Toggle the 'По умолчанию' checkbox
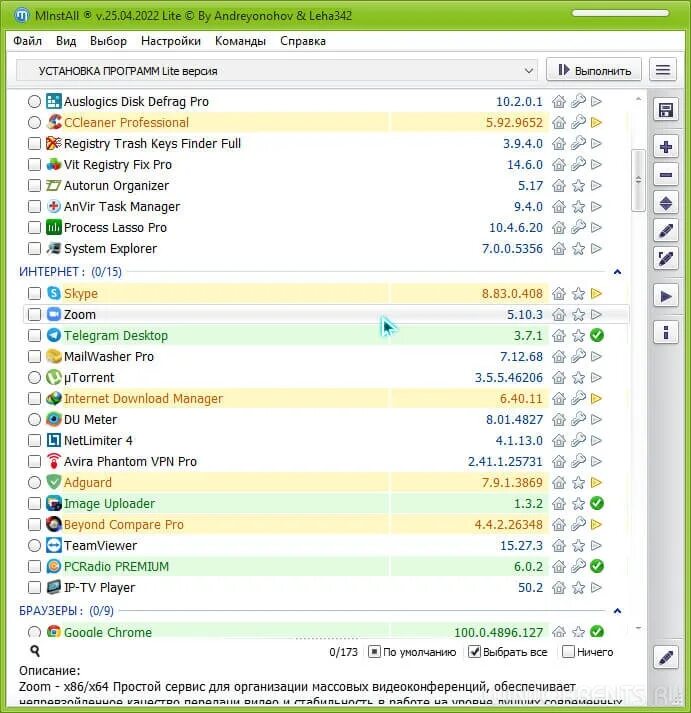The height and width of the screenshot is (713, 691). point(374,652)
